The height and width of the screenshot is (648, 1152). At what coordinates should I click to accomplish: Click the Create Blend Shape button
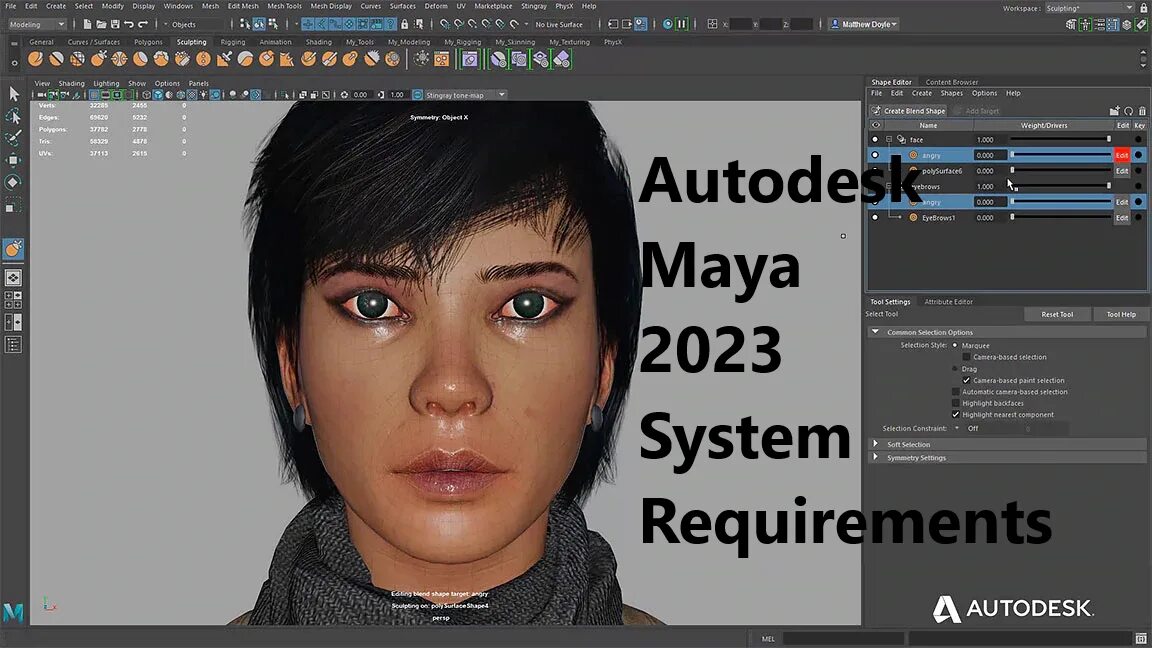908,111
